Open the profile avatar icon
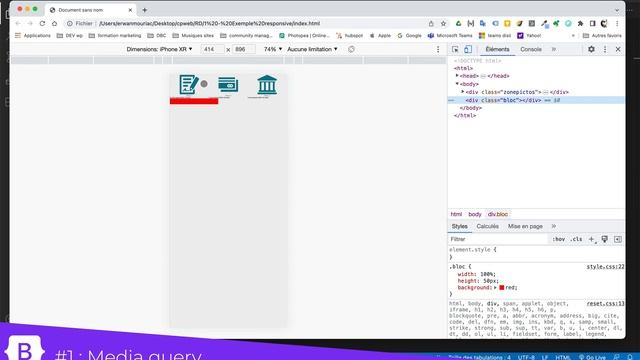Screen dimensions: 640x360 [604, 24]
